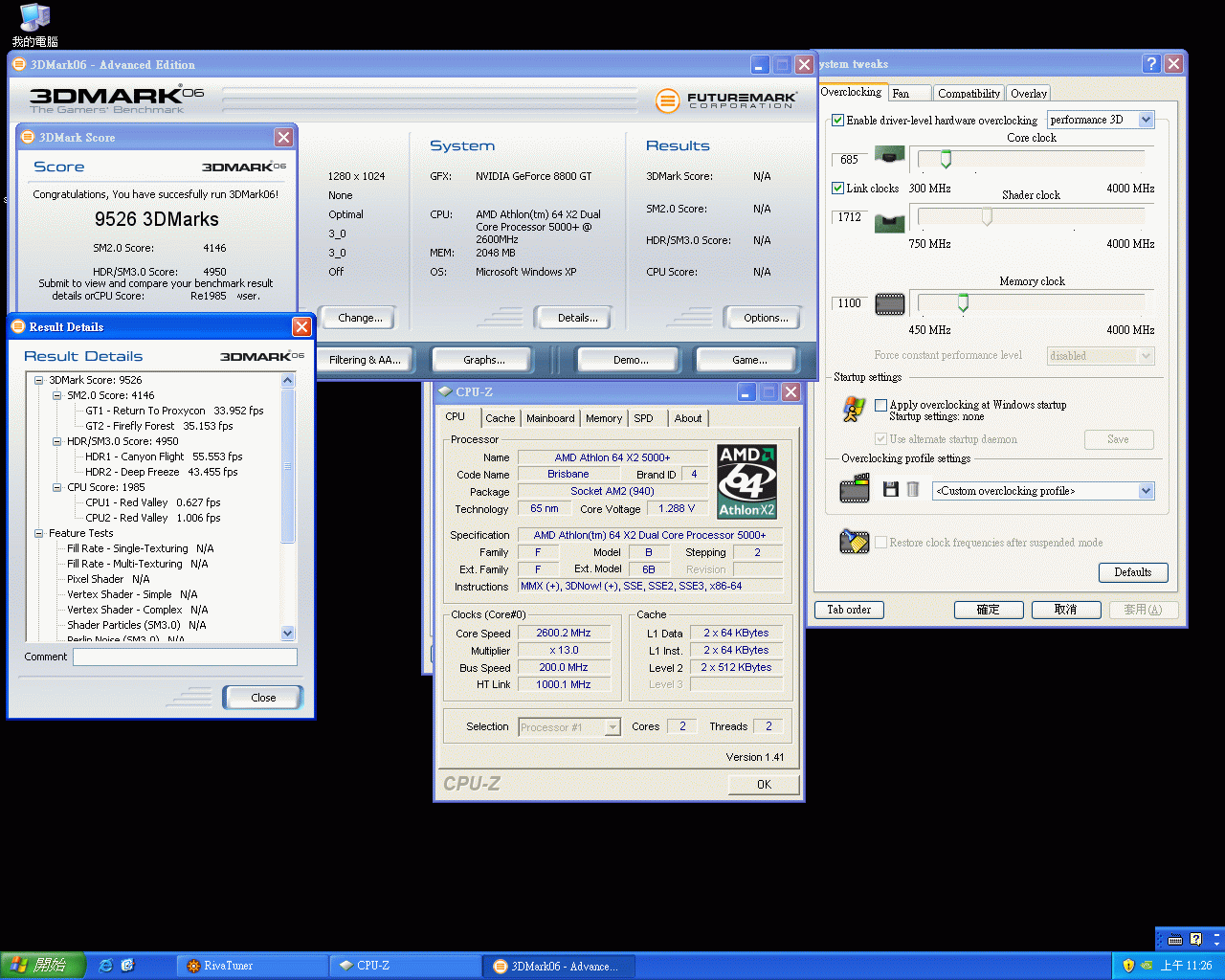The image size is (1225, 980).
Task: Click the memory chip icon beside 1100
Action: (890, 304)
